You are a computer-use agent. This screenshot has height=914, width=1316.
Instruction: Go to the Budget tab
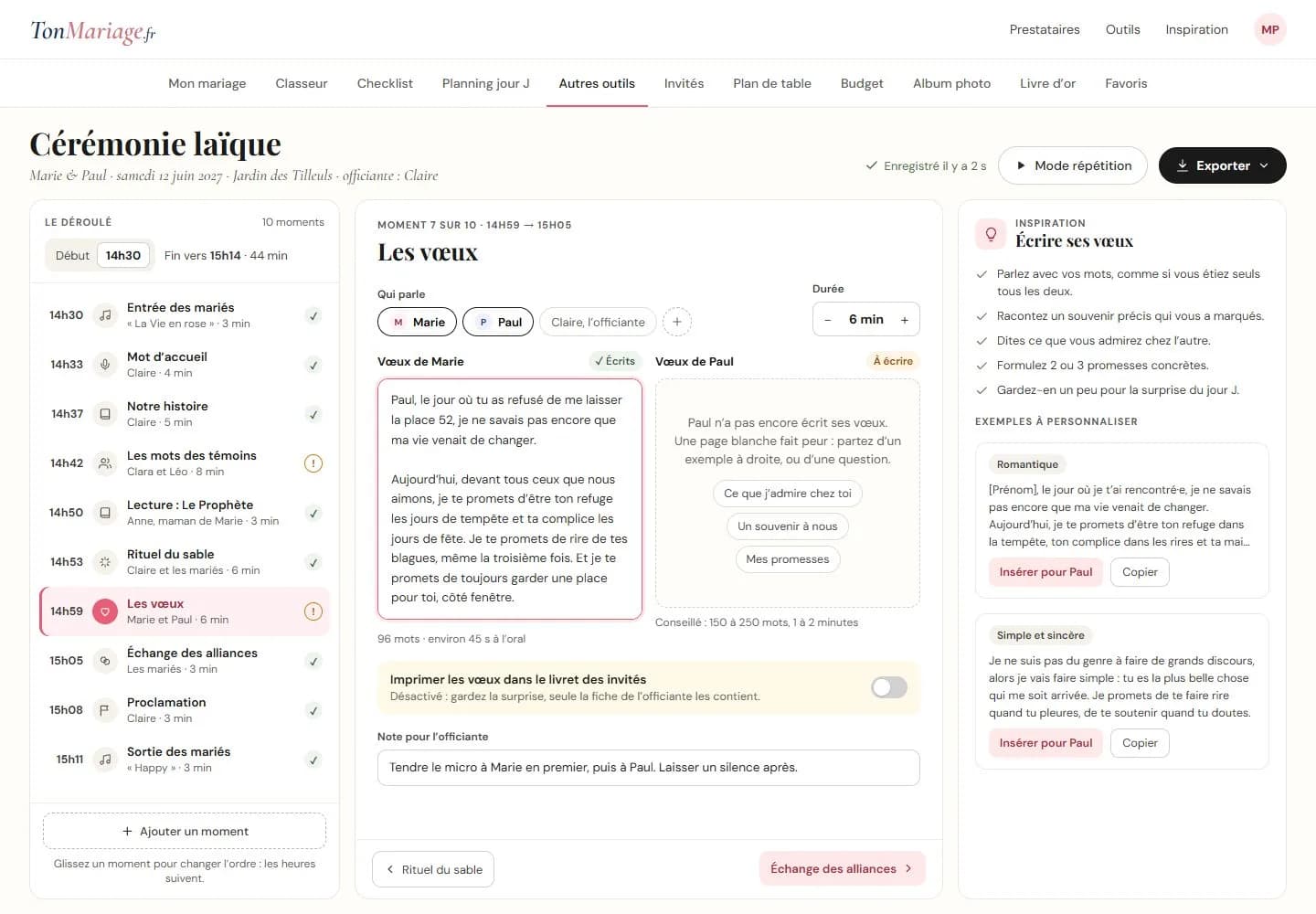pyautogui.click(x=862, y=83)
